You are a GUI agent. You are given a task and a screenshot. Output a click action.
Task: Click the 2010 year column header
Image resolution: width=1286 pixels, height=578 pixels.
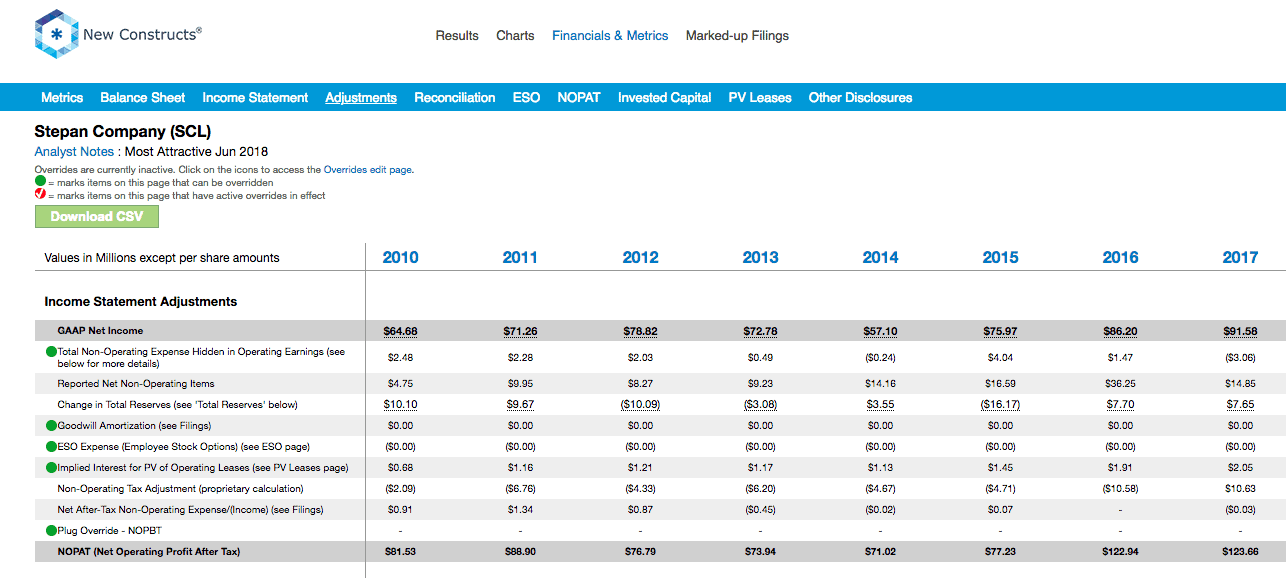point(400,257)
